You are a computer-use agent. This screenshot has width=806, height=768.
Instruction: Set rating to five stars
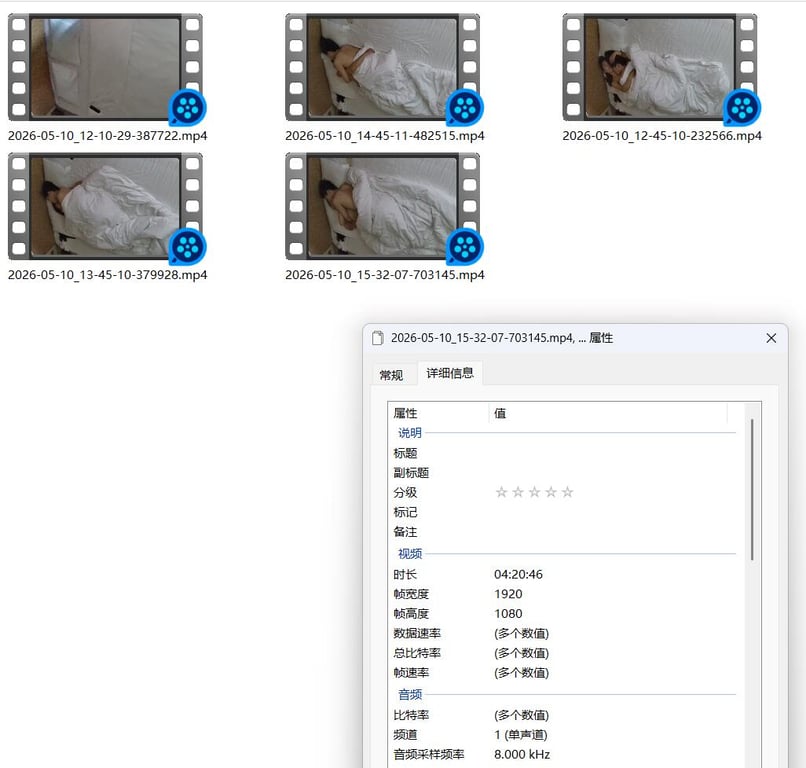tap(567, 492)
